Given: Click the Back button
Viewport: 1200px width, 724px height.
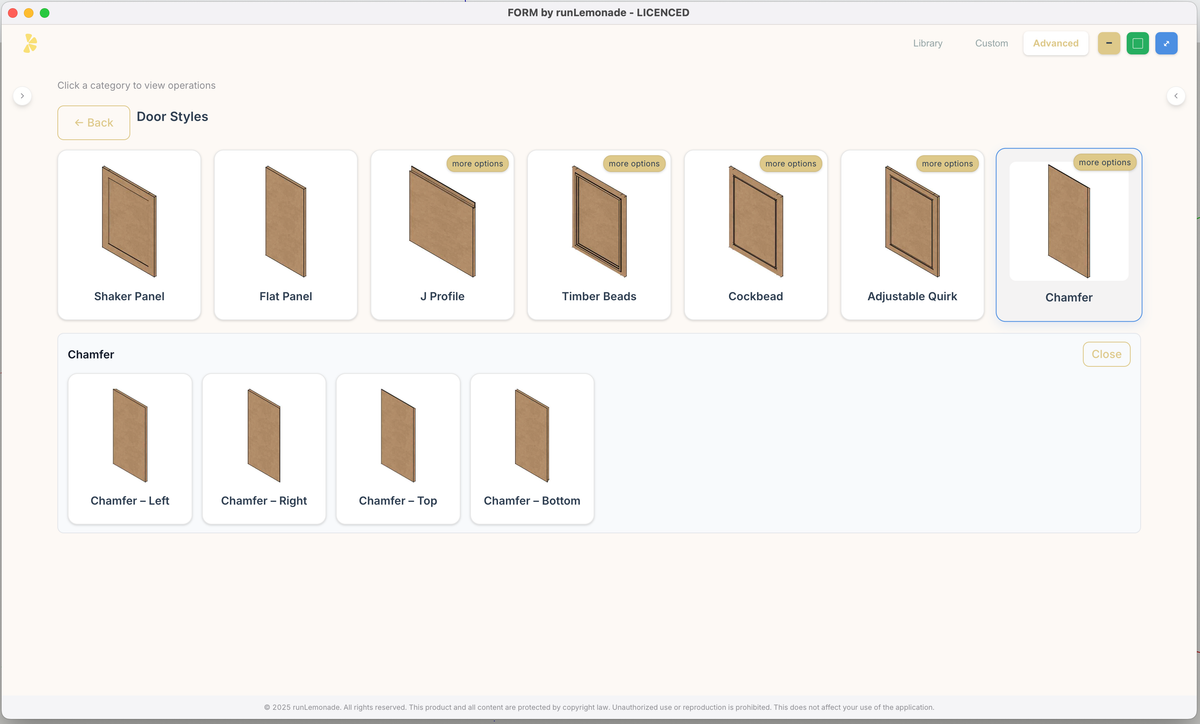Looking at the screenshot, I should (x=93, y=122).
